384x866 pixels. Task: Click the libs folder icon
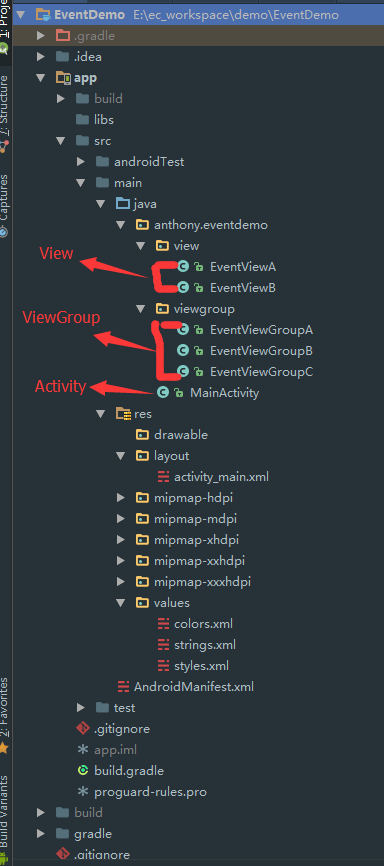(83, 120)
